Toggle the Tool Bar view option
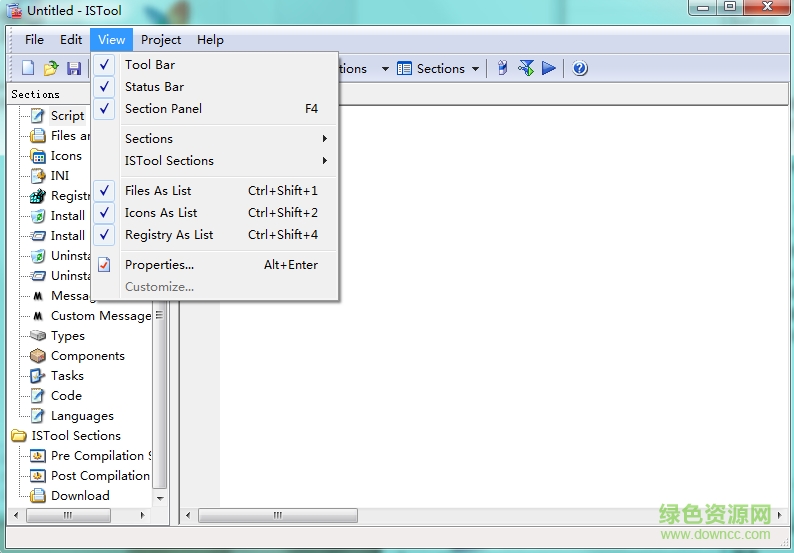The width and height of the screenshot is (794, 553). click(216, 65)
